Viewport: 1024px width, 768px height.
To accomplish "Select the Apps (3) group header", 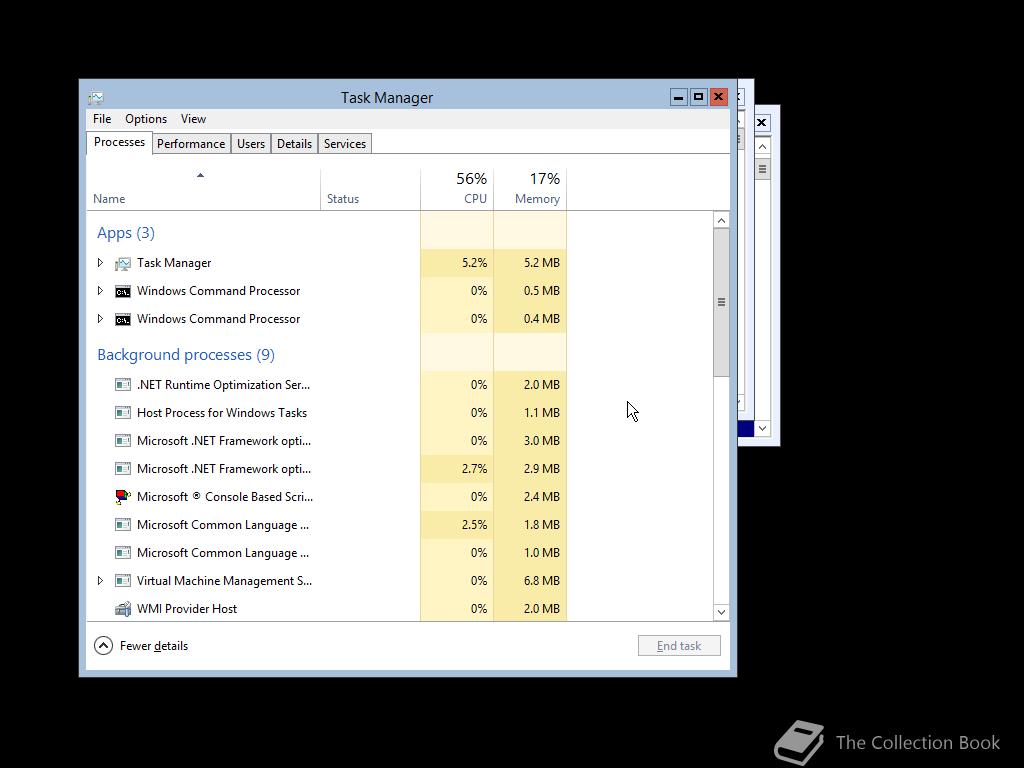I will pos(126,233).
